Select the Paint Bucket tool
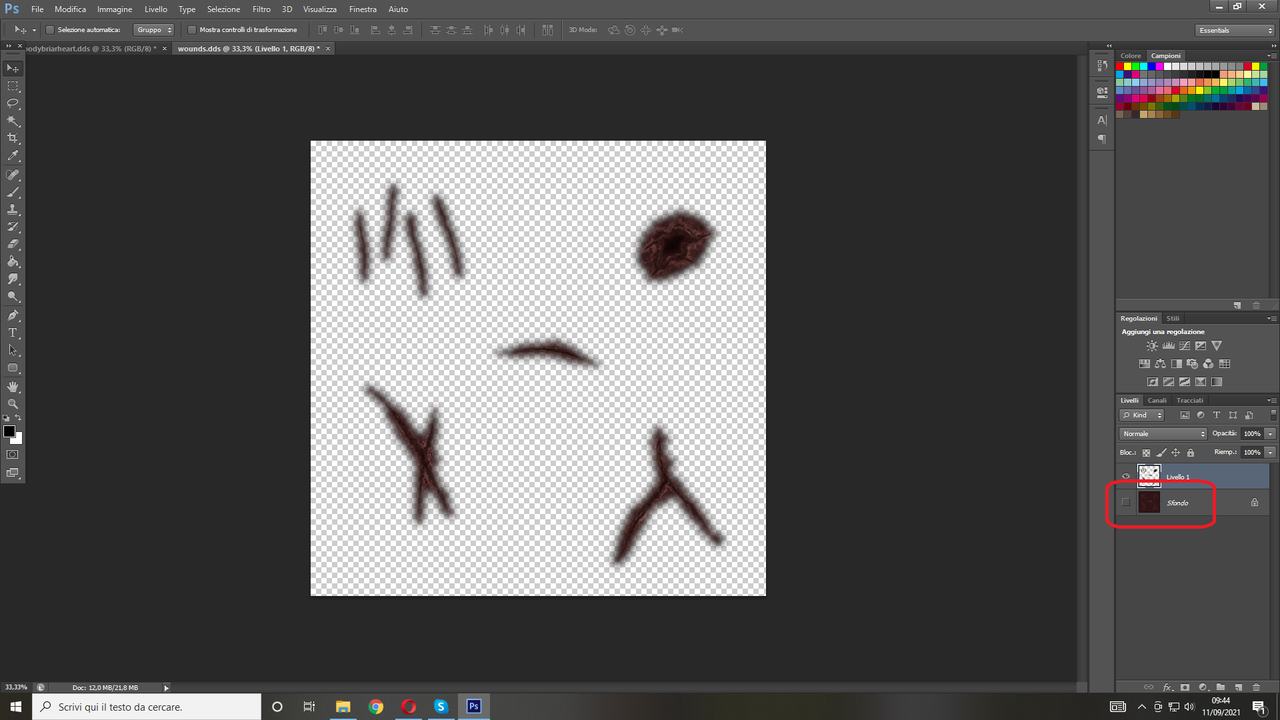Image resolution: width=1280 pixels, height=720 pixels. click(13, 261)
